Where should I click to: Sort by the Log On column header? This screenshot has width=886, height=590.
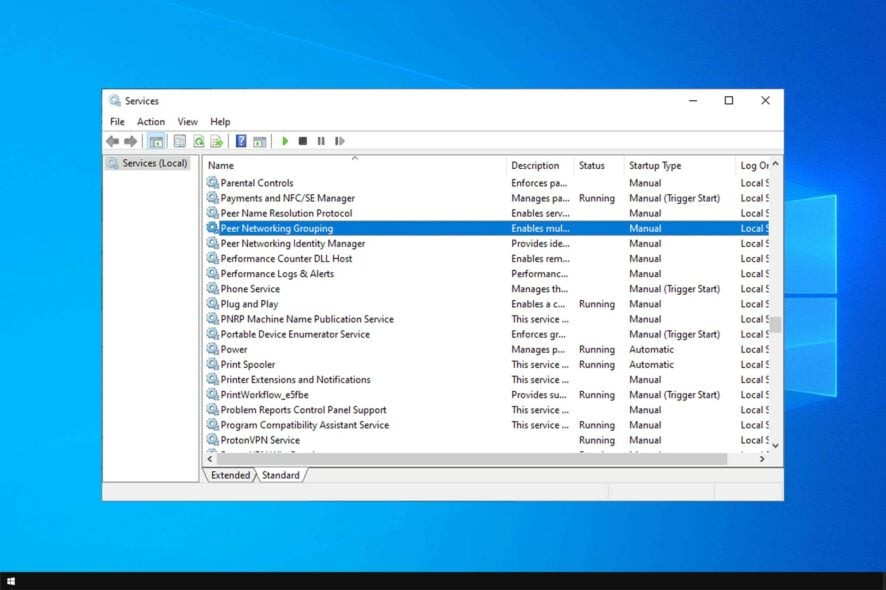(x=753, y=165)
